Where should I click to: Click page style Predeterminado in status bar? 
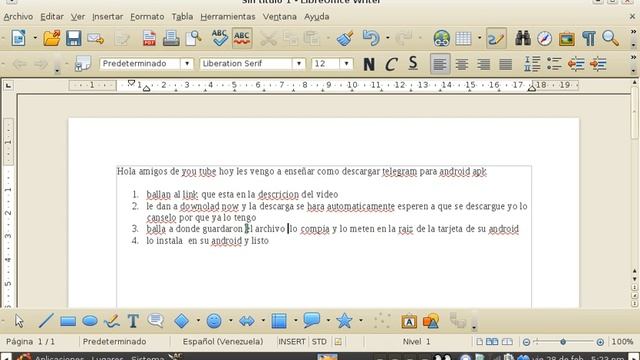pyautogui.click(x=114, y=342)
